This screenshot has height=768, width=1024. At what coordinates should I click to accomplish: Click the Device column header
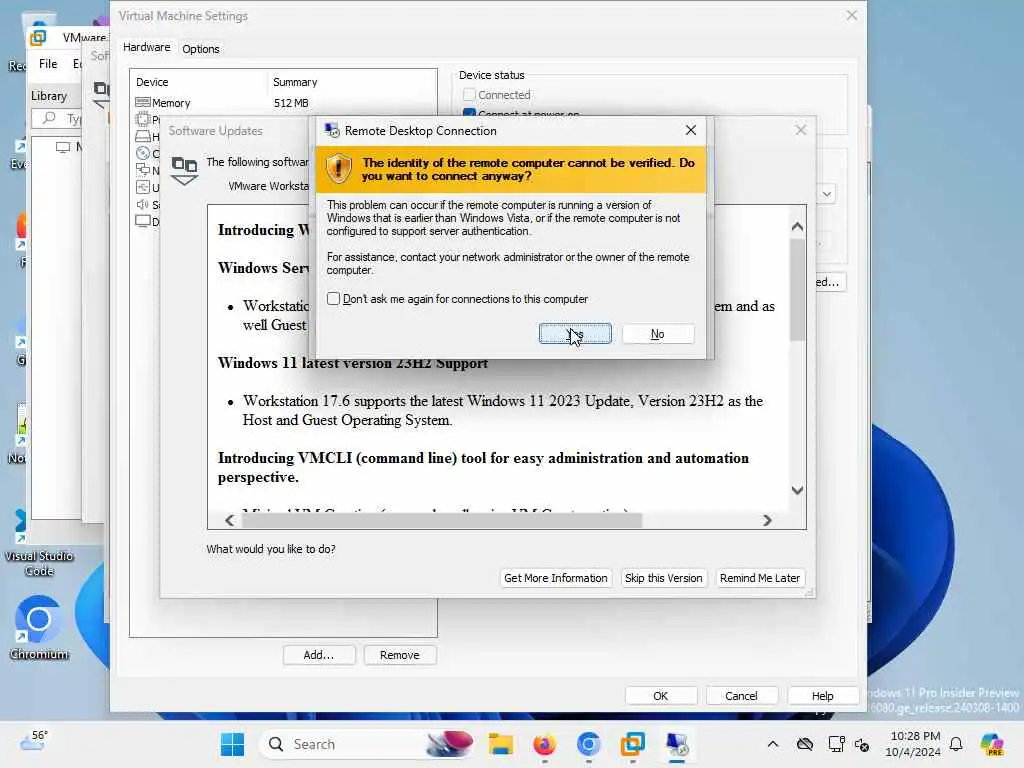click(x=152, y=82)
